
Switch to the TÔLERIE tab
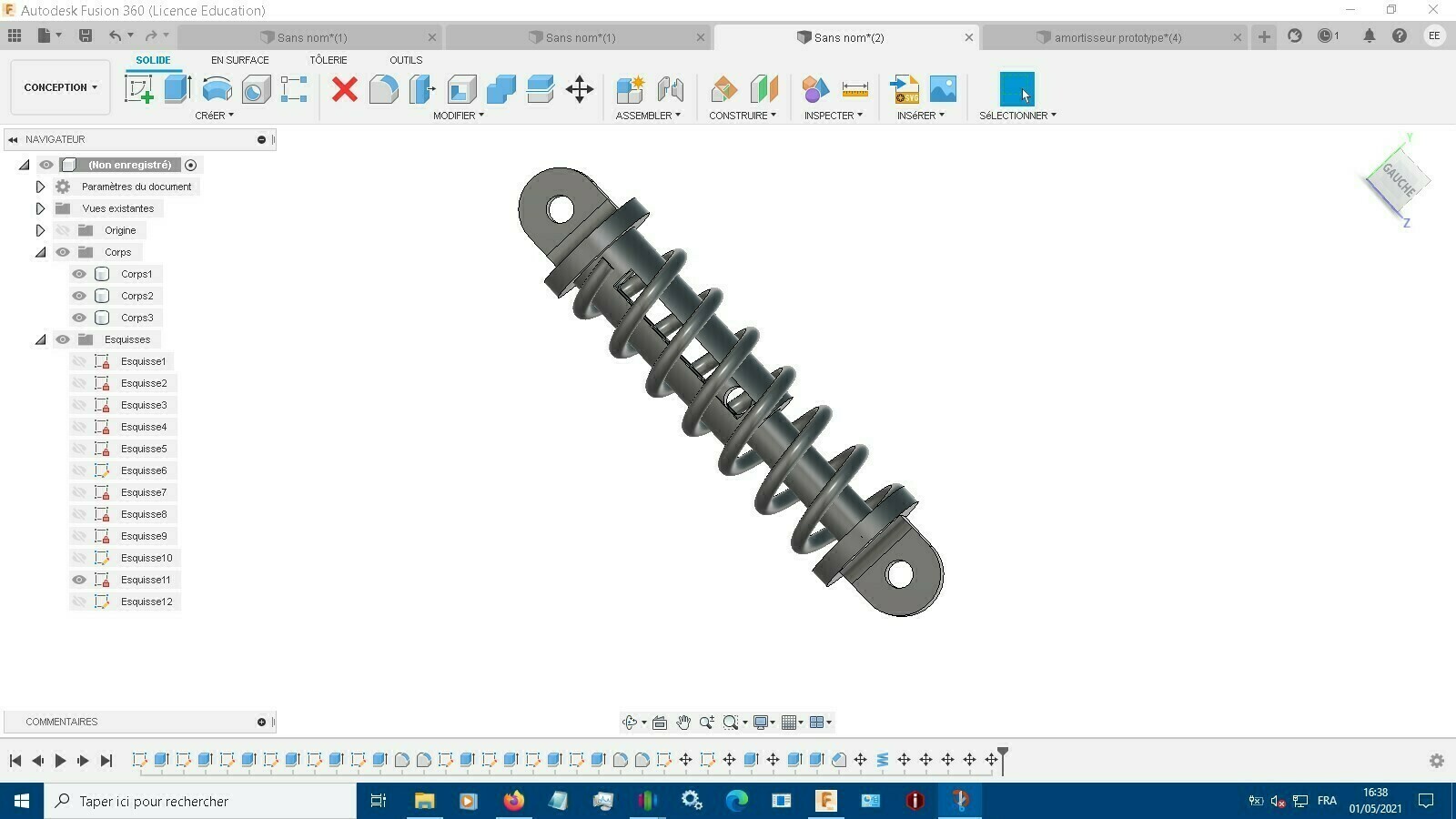click(x=329, y=60)
